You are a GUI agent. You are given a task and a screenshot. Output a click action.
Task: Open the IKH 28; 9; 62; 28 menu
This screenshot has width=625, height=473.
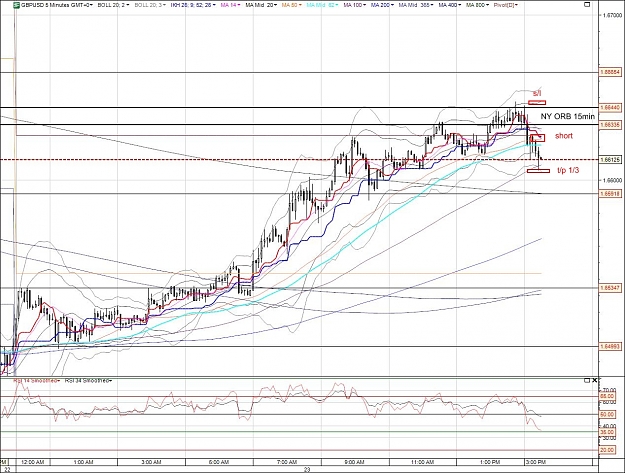pos(193,5)
